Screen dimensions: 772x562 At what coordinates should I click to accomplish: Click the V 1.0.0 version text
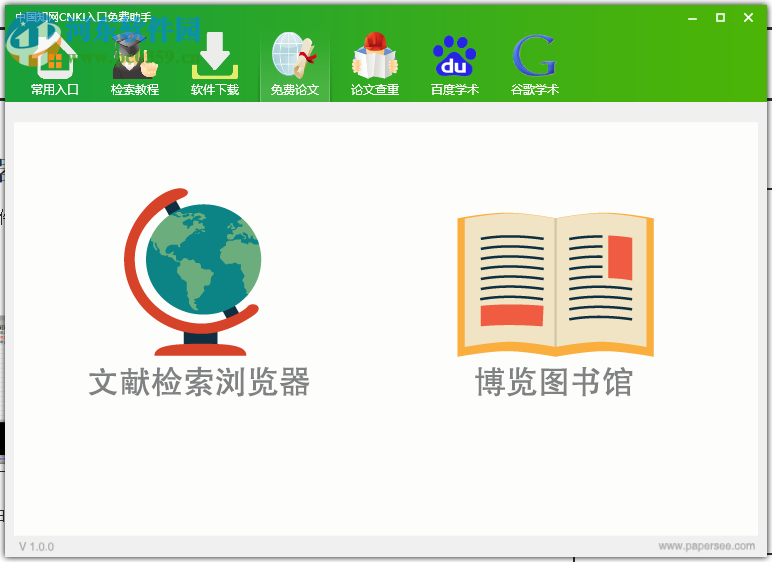pyautogui.click(x=36, y=546)
